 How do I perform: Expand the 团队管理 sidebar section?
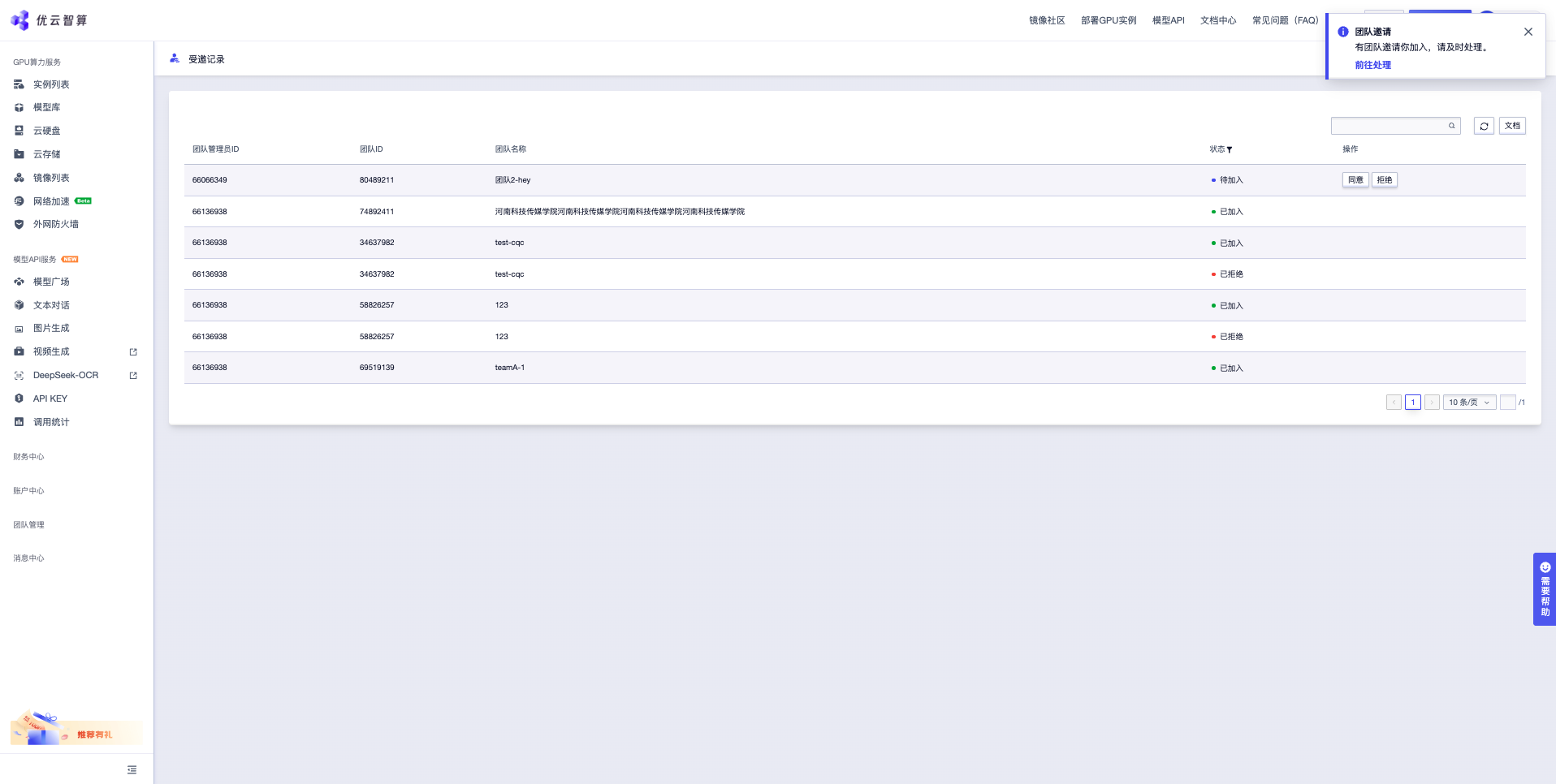[x=28, y=525]
